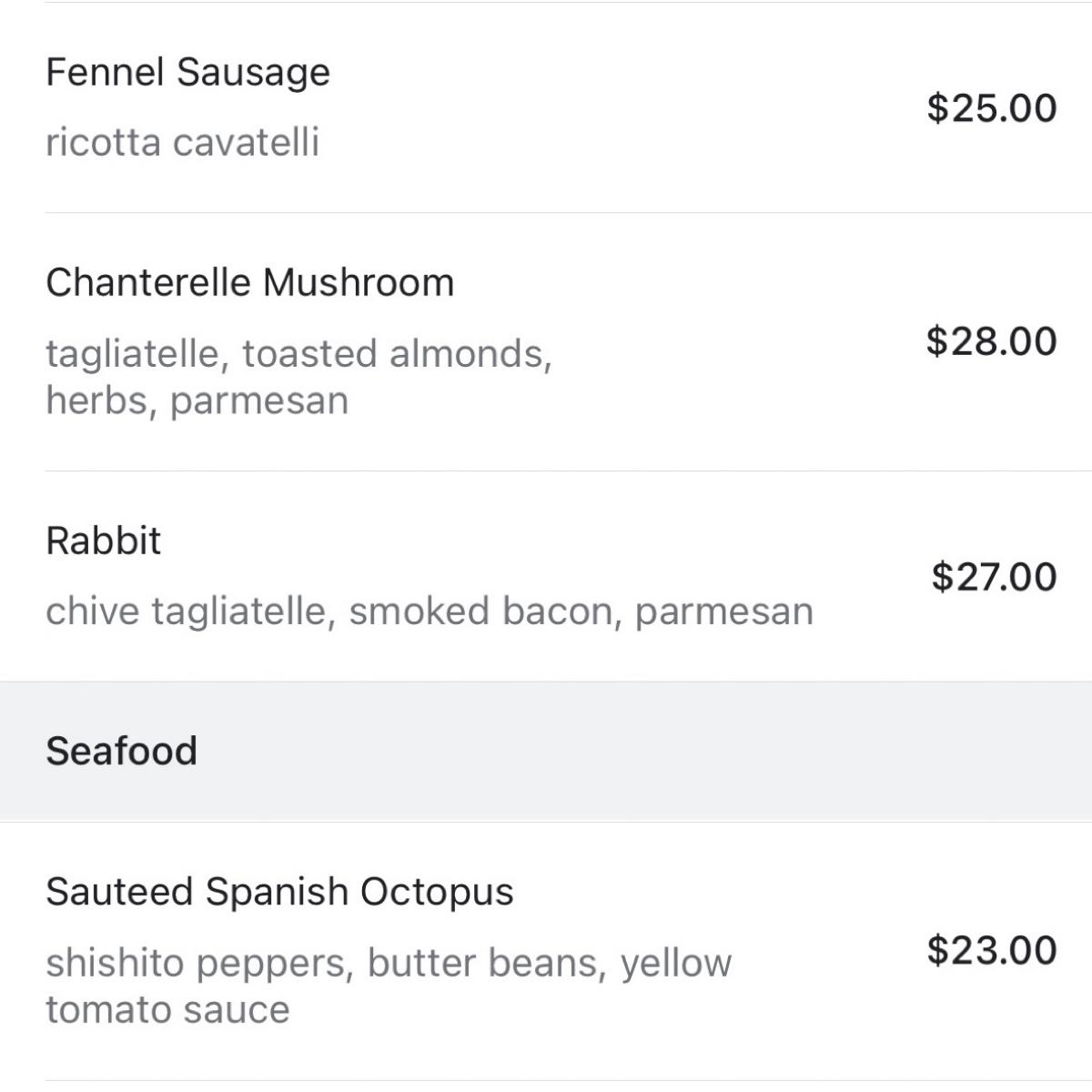Select the Seafood section header
This screenshot has height=1092, width=1092.
(x=121, y=752)
